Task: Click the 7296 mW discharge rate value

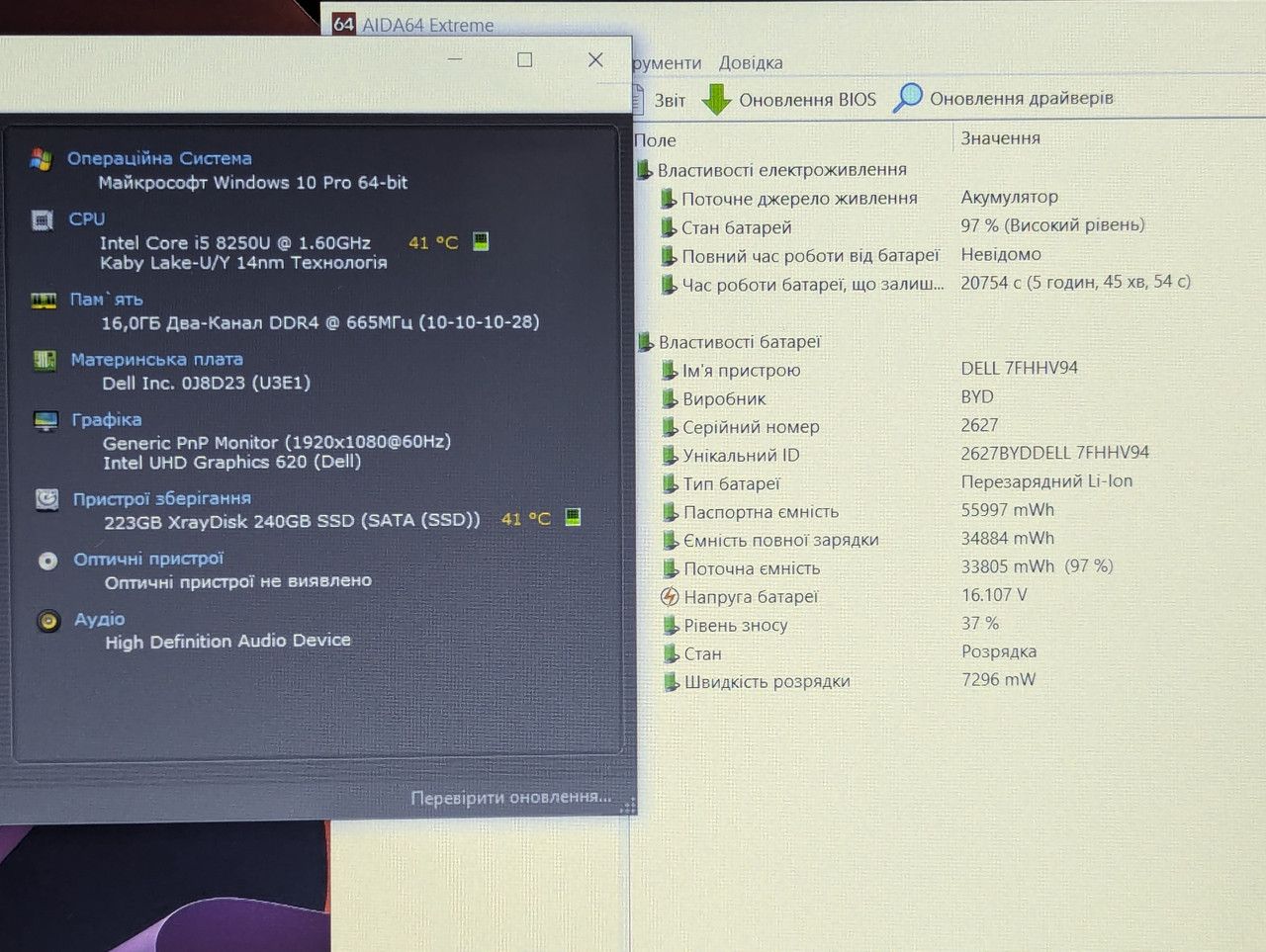Action: [999, 679]
